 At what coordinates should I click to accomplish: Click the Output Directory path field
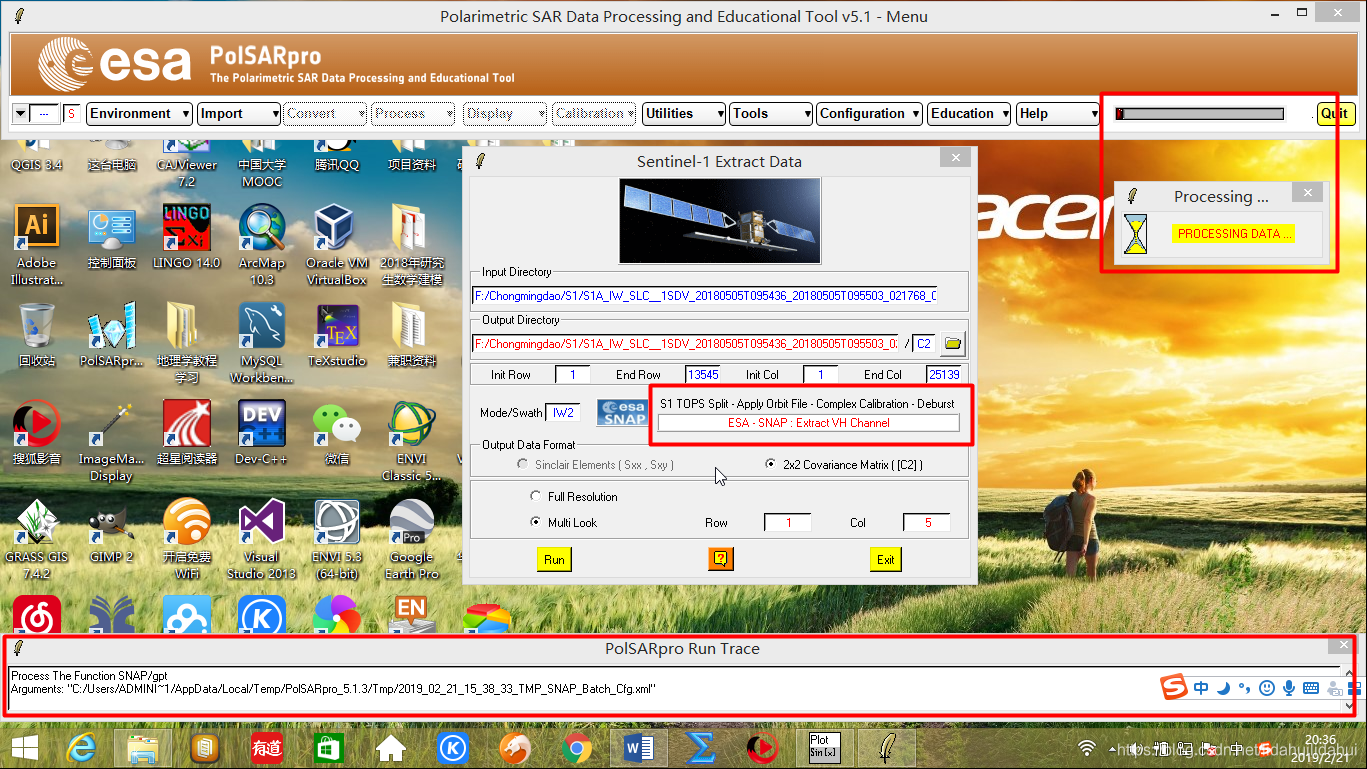coord(686,344)
